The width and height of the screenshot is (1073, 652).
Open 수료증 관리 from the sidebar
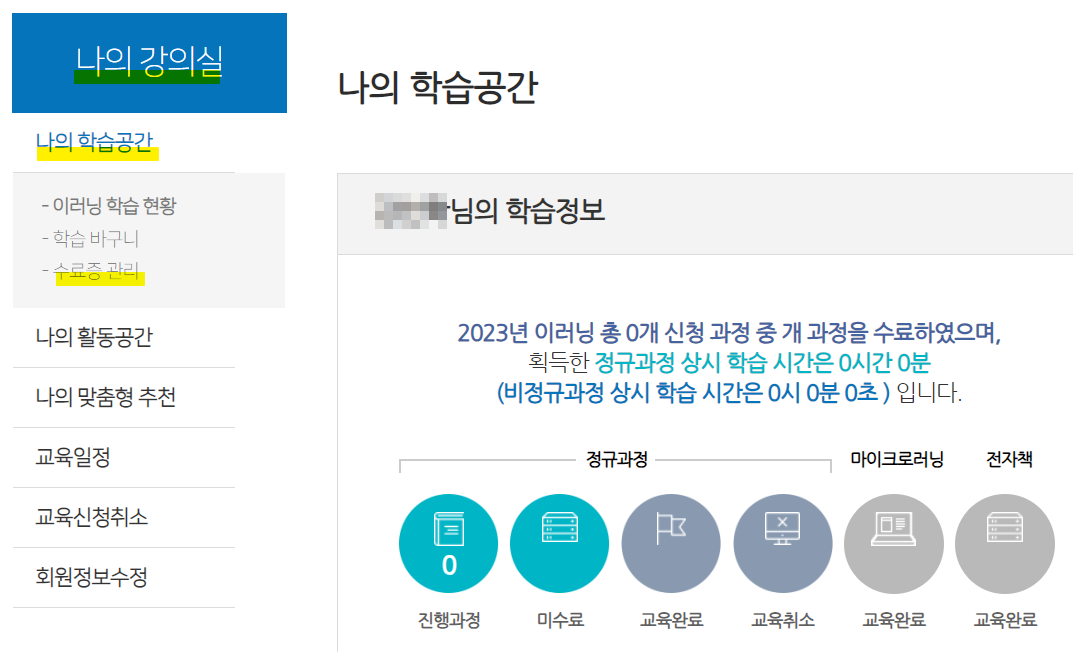click(x=97, y=266)
